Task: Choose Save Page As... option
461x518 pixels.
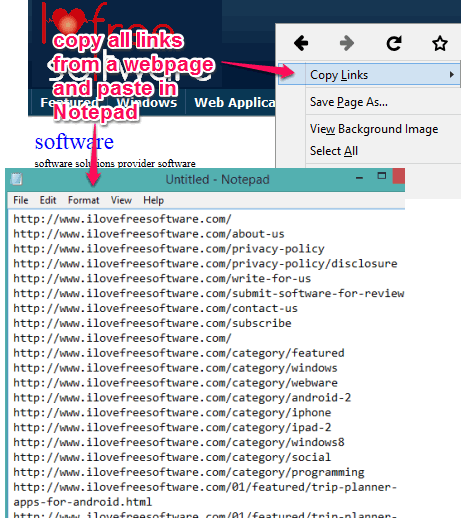Action: coord(348,102)
